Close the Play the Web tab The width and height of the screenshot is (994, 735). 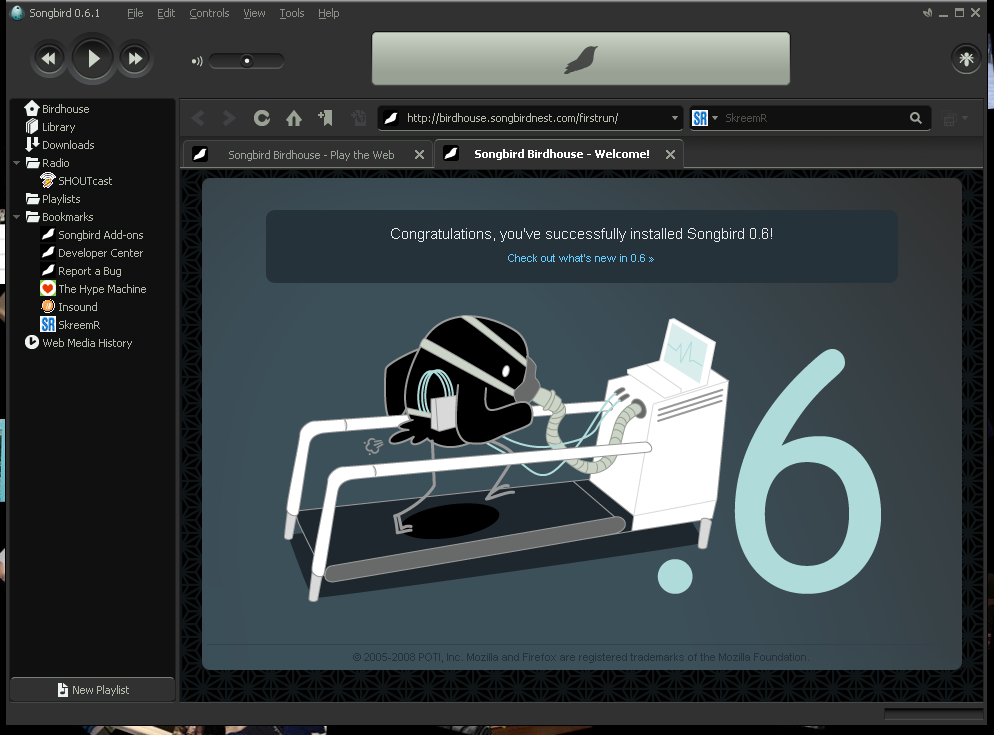point(419,155)
